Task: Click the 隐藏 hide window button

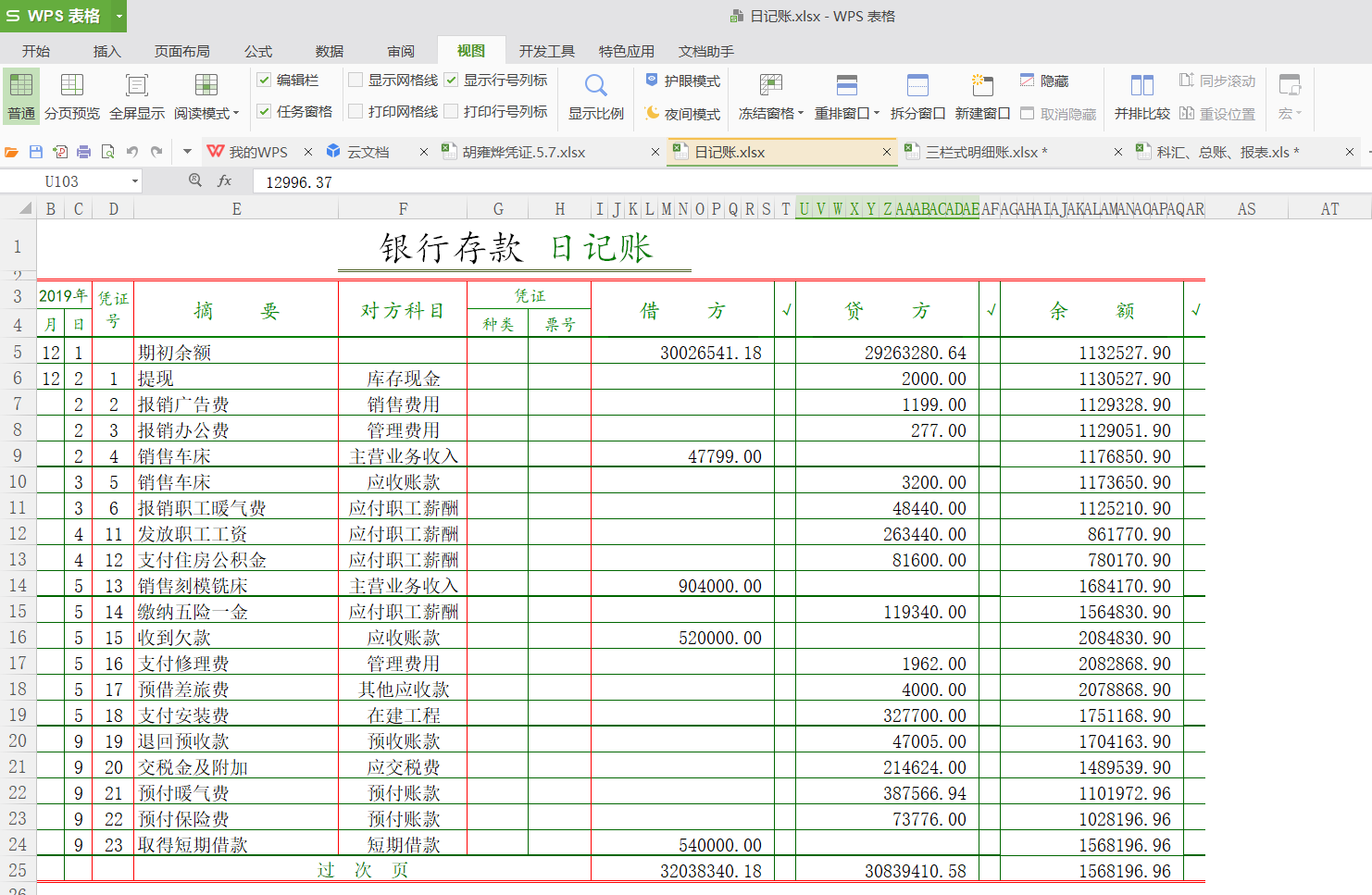Action: coord(1044,81)
